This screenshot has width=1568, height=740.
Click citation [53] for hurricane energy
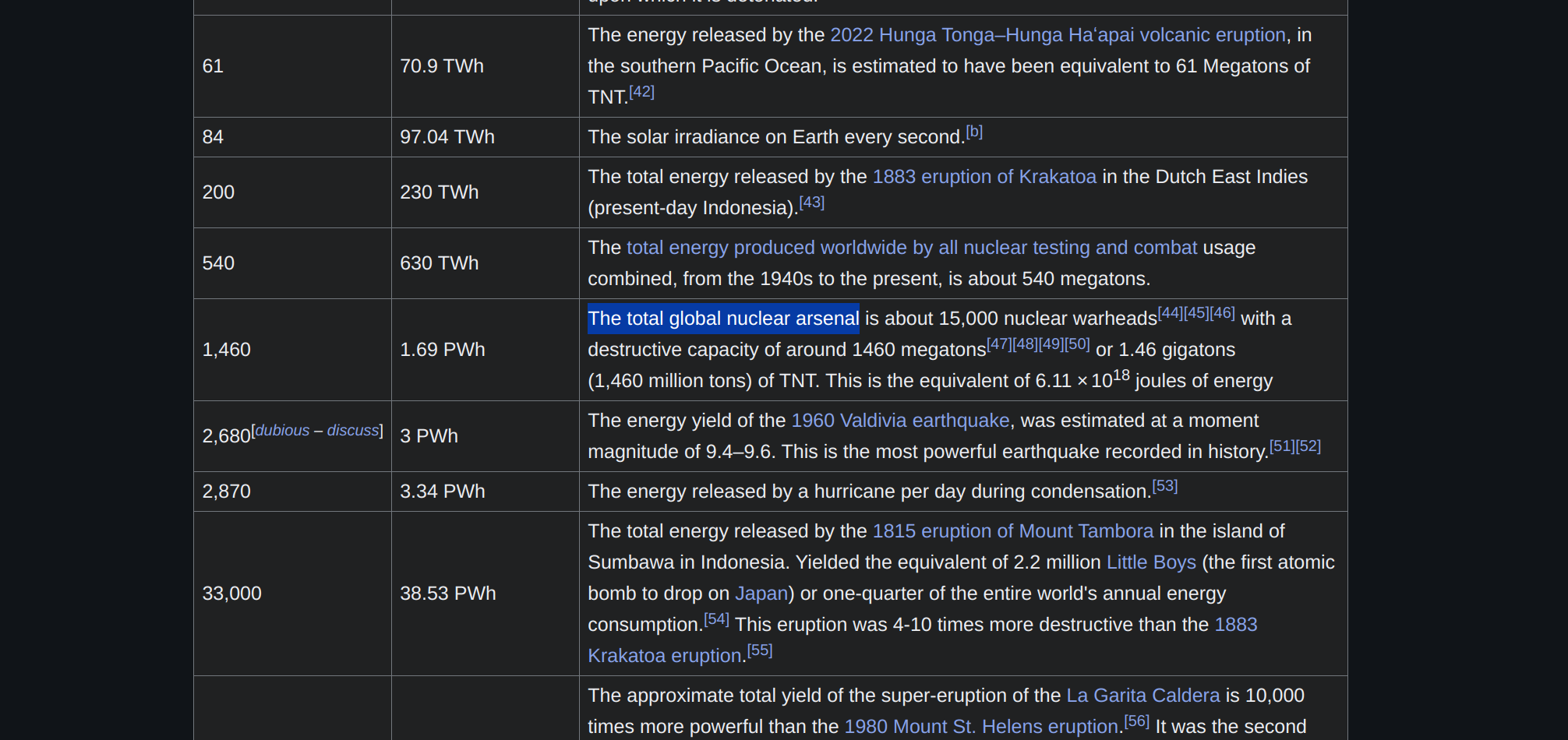[1164, 486]
